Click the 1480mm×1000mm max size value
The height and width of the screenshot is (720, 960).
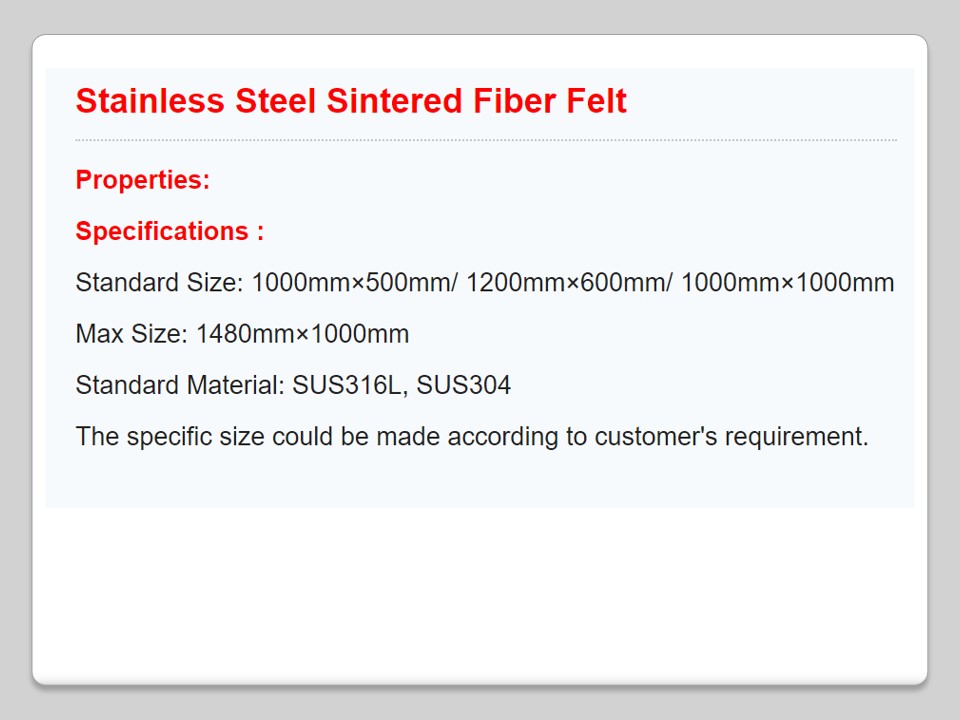click(x=303, y=334)
